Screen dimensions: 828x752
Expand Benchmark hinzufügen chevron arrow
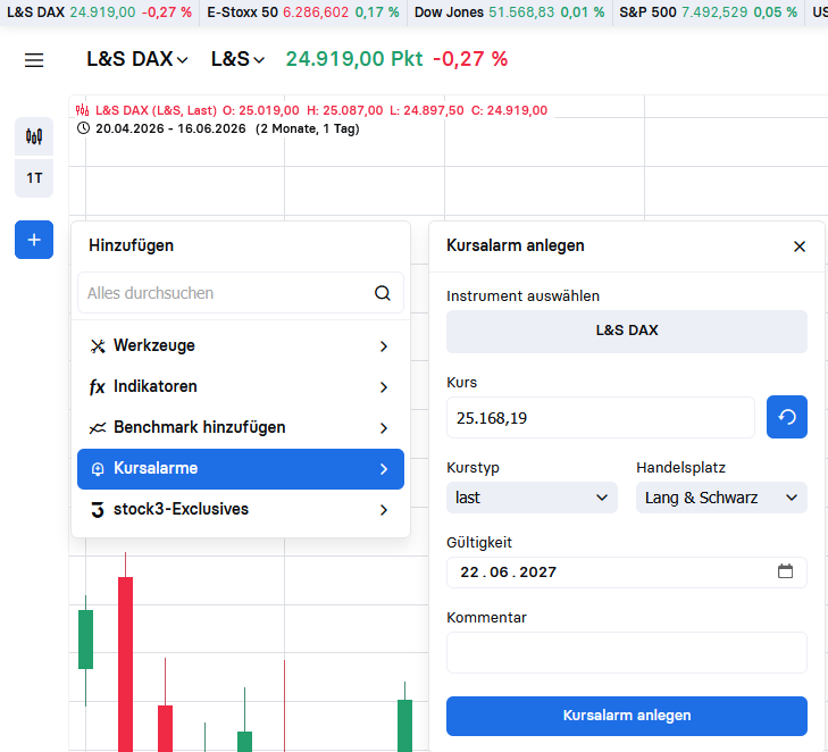coord(384,428)
